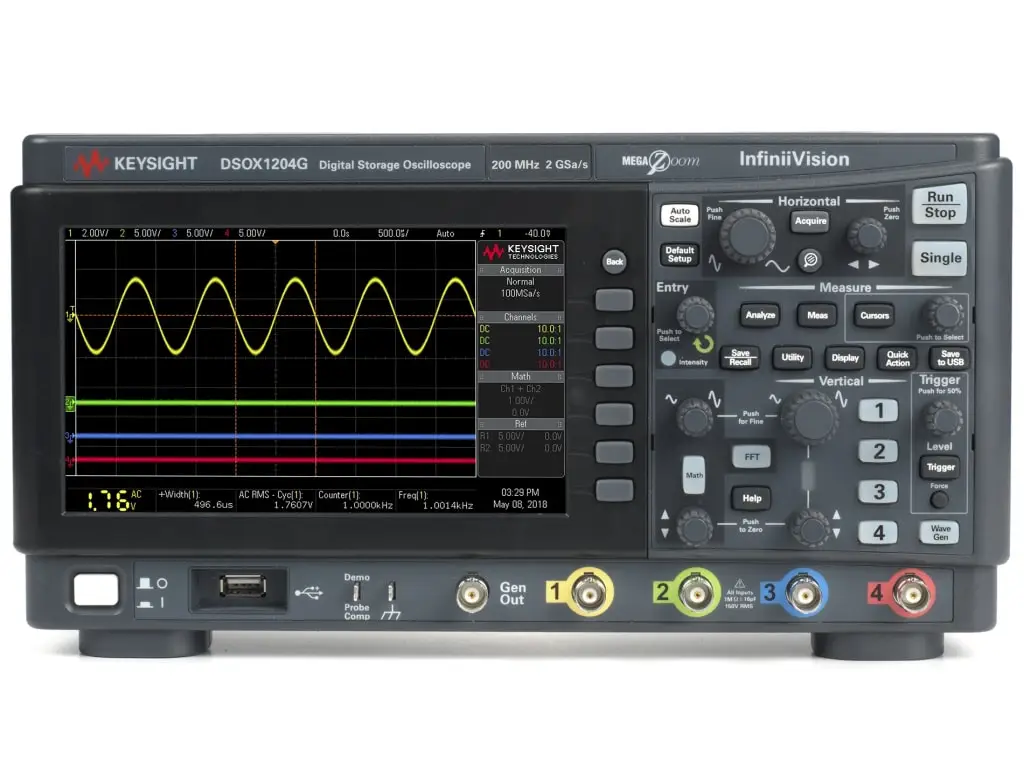Tap the '500.0s/' timebase readout

tap(392, 233)
